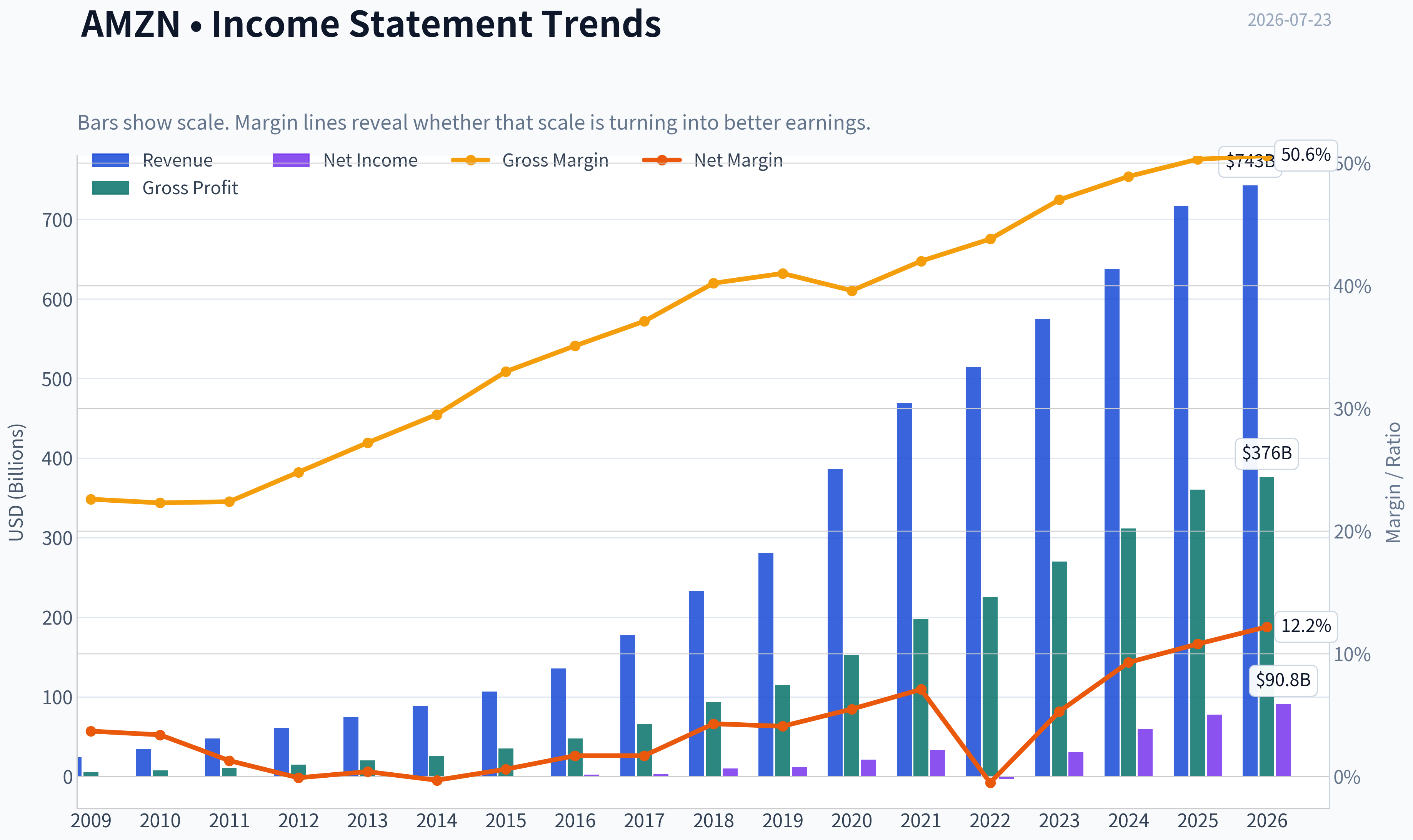Screen dimensions: 1413x840
Task: Click the $376B gross profit label
Action: [1266, 453]
